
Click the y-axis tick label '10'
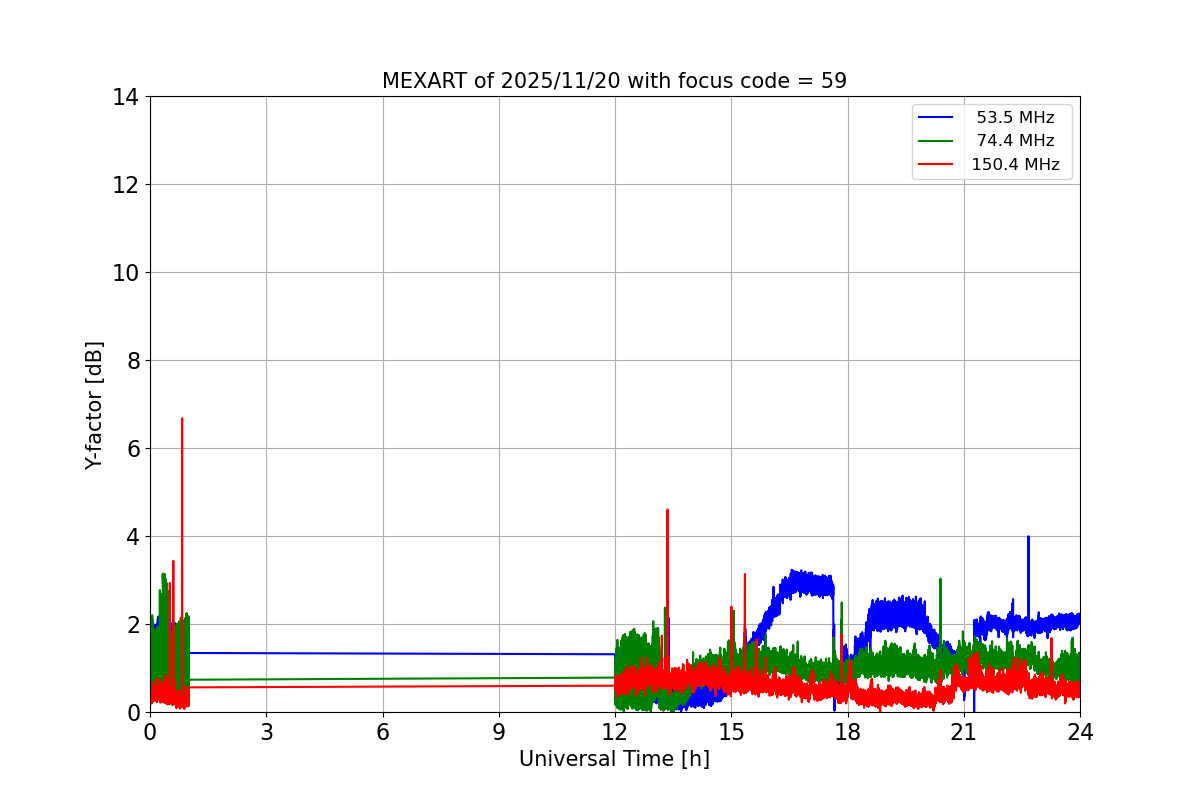[126, 273]
